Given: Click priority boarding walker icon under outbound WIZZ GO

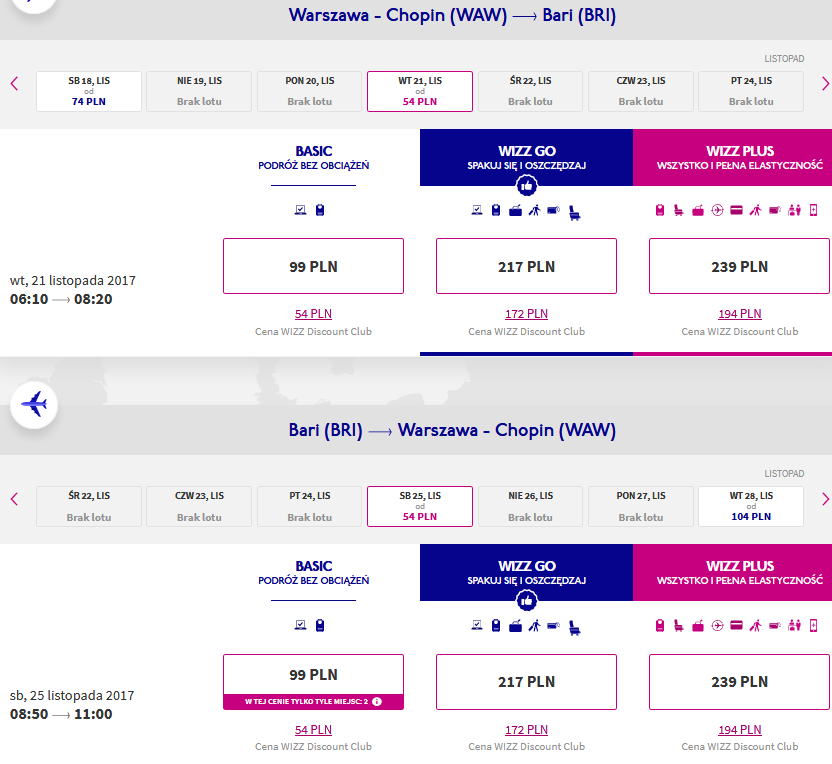Looking at the screenshot, I should [534, 211].
